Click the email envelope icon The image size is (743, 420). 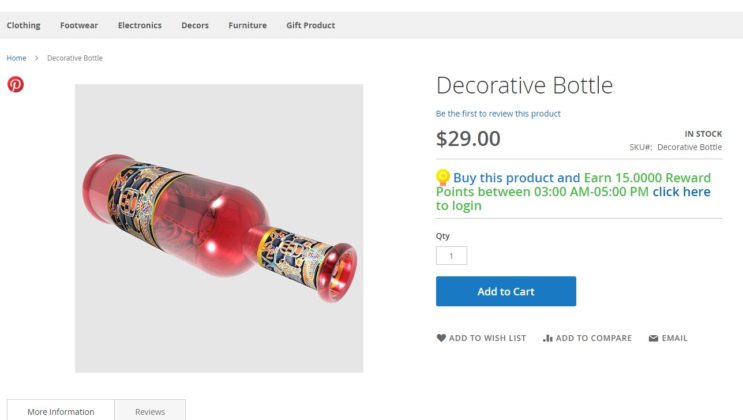point(653,338)
